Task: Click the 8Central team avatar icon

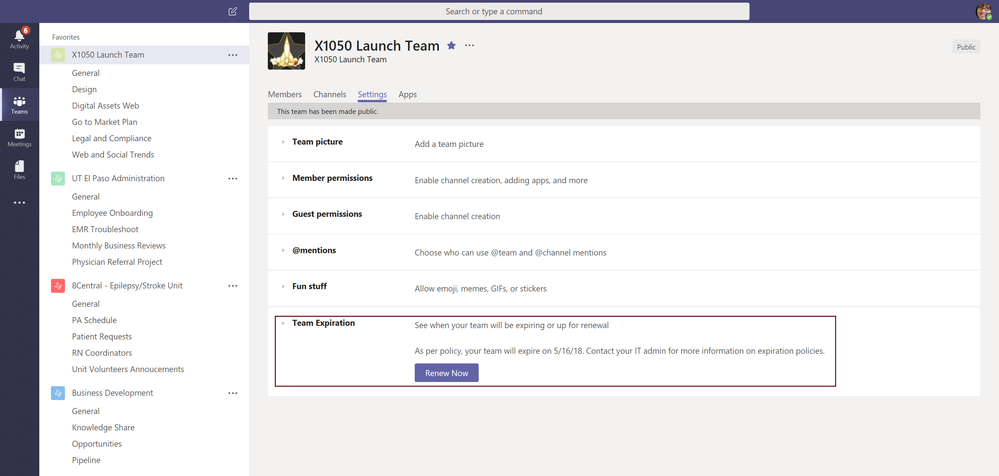Action: 58,285
